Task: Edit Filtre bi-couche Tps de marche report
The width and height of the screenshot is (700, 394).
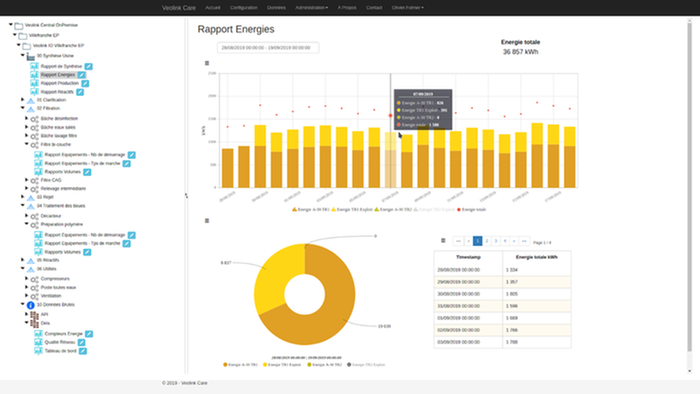Action: click(127, 164)
